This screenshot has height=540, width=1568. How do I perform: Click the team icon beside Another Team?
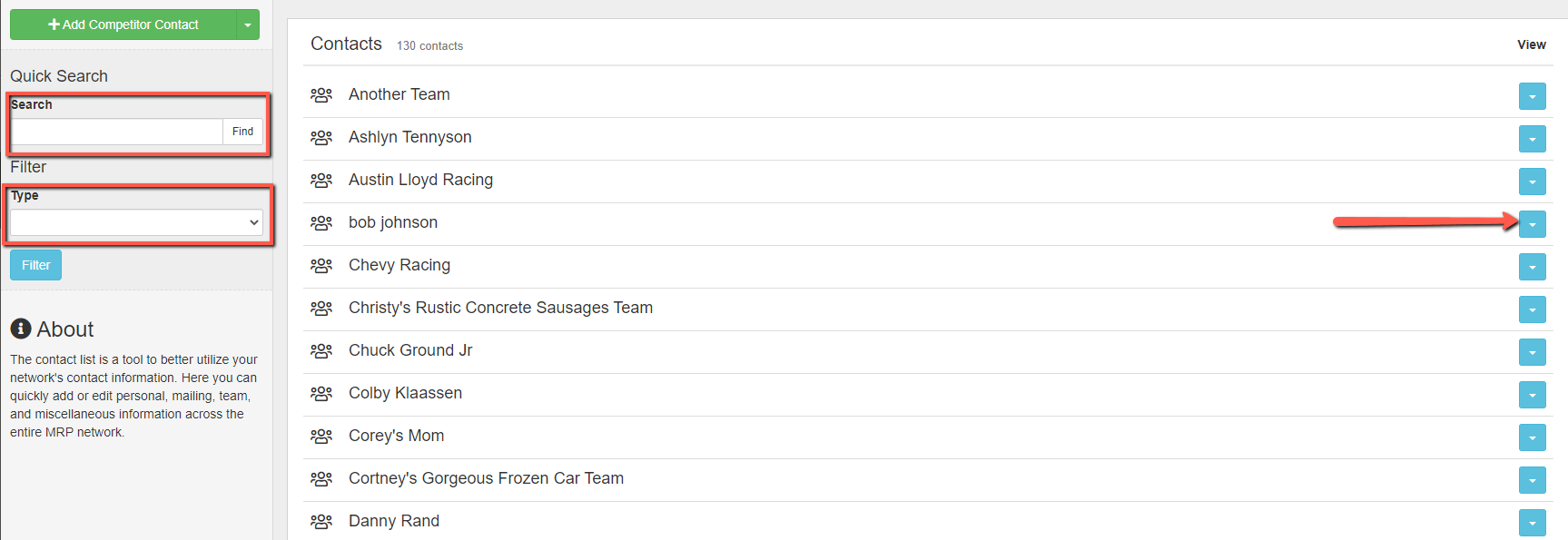click(321, 94)
